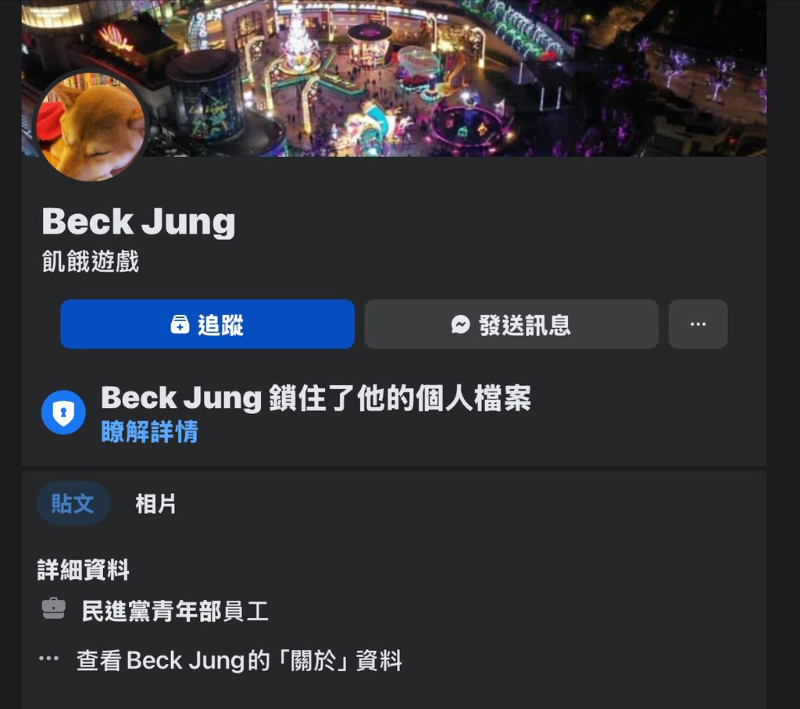Click Beck Jung 鎖住了他的個人檔案 notice

click(x=316, y=398)
